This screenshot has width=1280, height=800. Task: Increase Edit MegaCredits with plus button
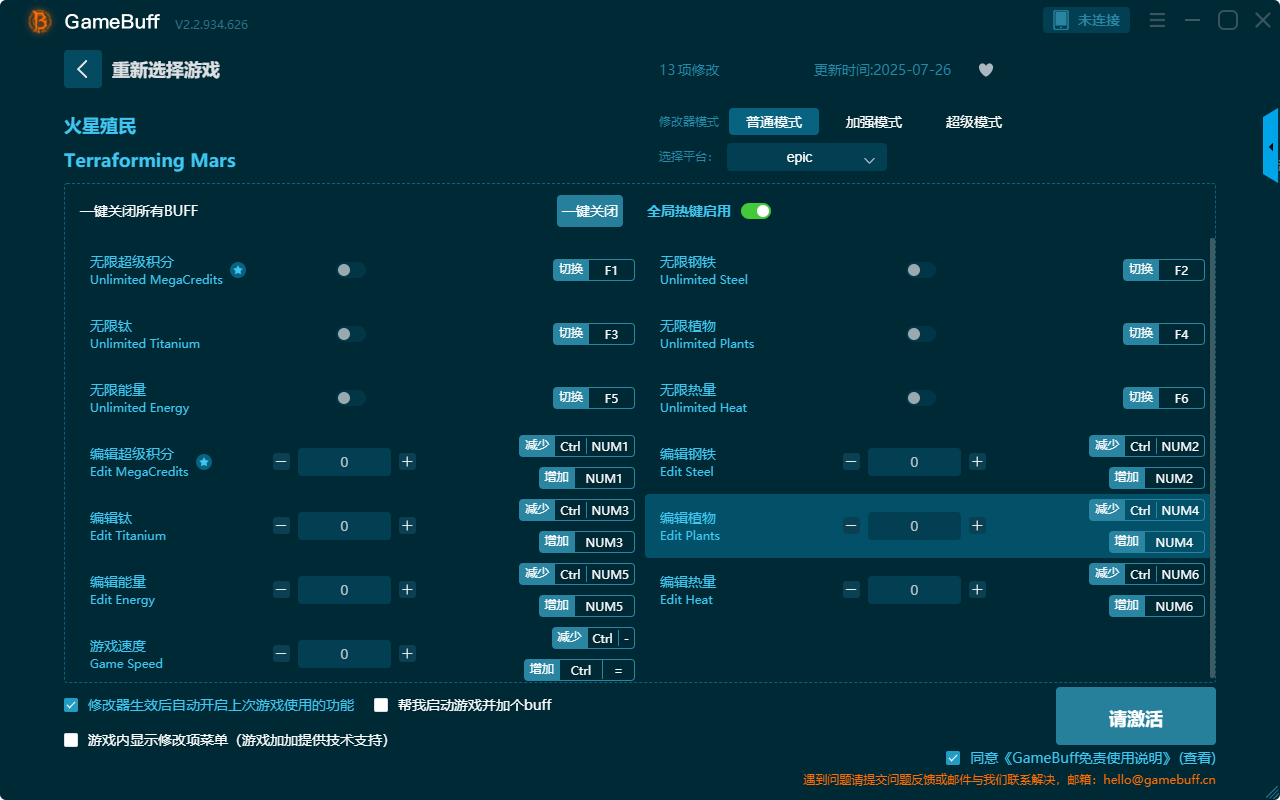(x=407, y=462)
